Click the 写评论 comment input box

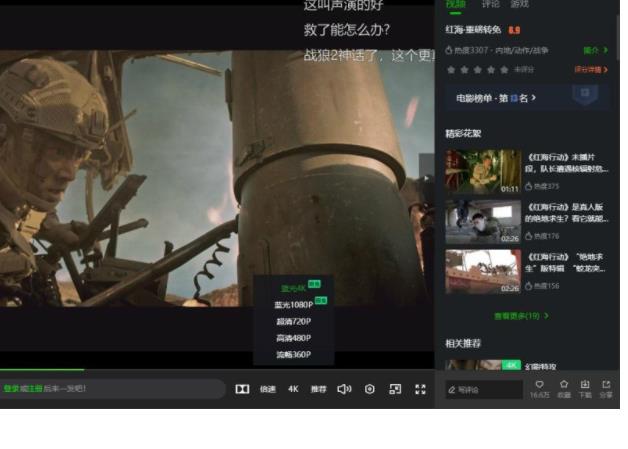pyautogui.click(x=484, y=389)
